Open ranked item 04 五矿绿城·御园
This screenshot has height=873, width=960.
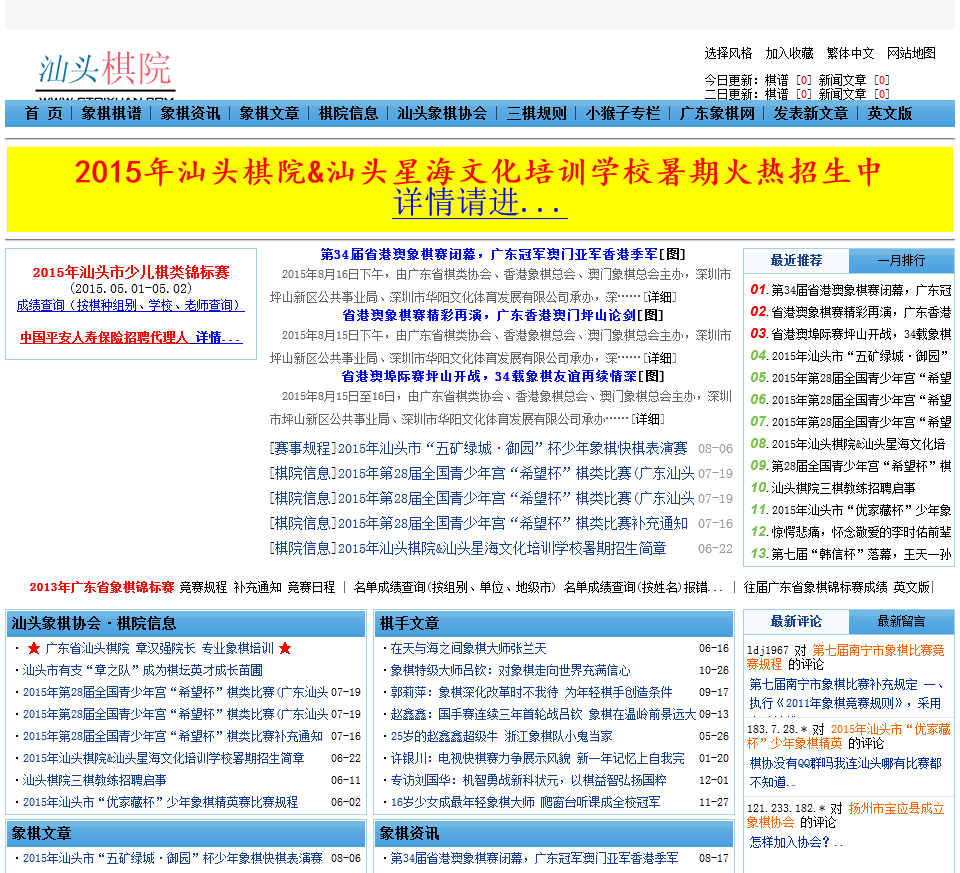(861, 356)
